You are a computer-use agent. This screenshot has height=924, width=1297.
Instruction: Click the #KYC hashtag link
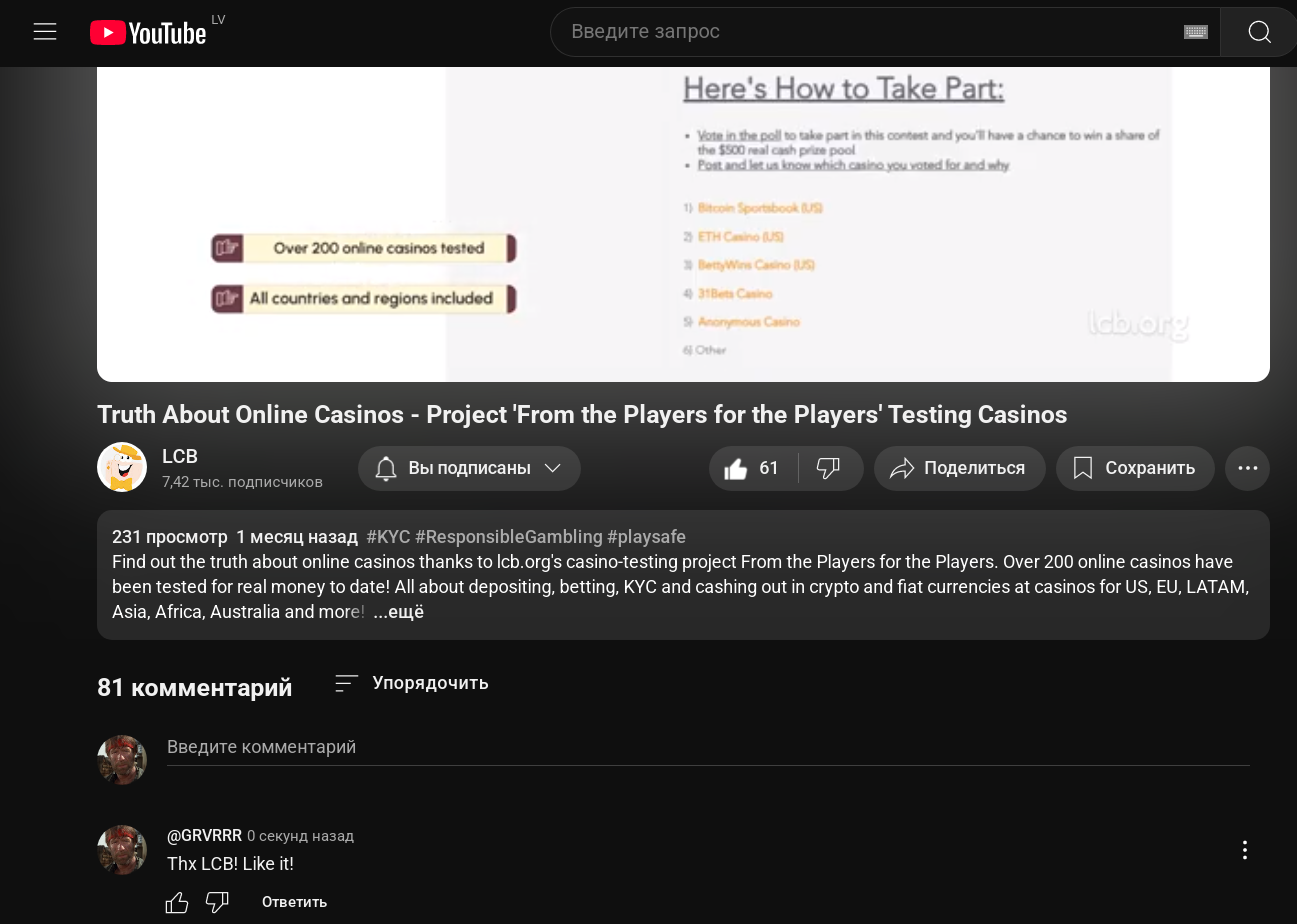(x=388, y=537)
